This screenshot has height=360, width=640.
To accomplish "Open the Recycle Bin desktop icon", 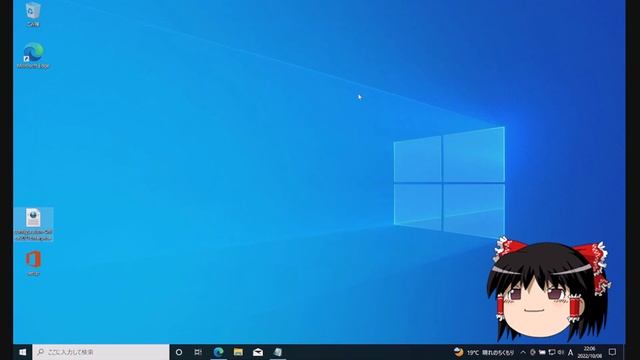I will (x=33, y=13).
